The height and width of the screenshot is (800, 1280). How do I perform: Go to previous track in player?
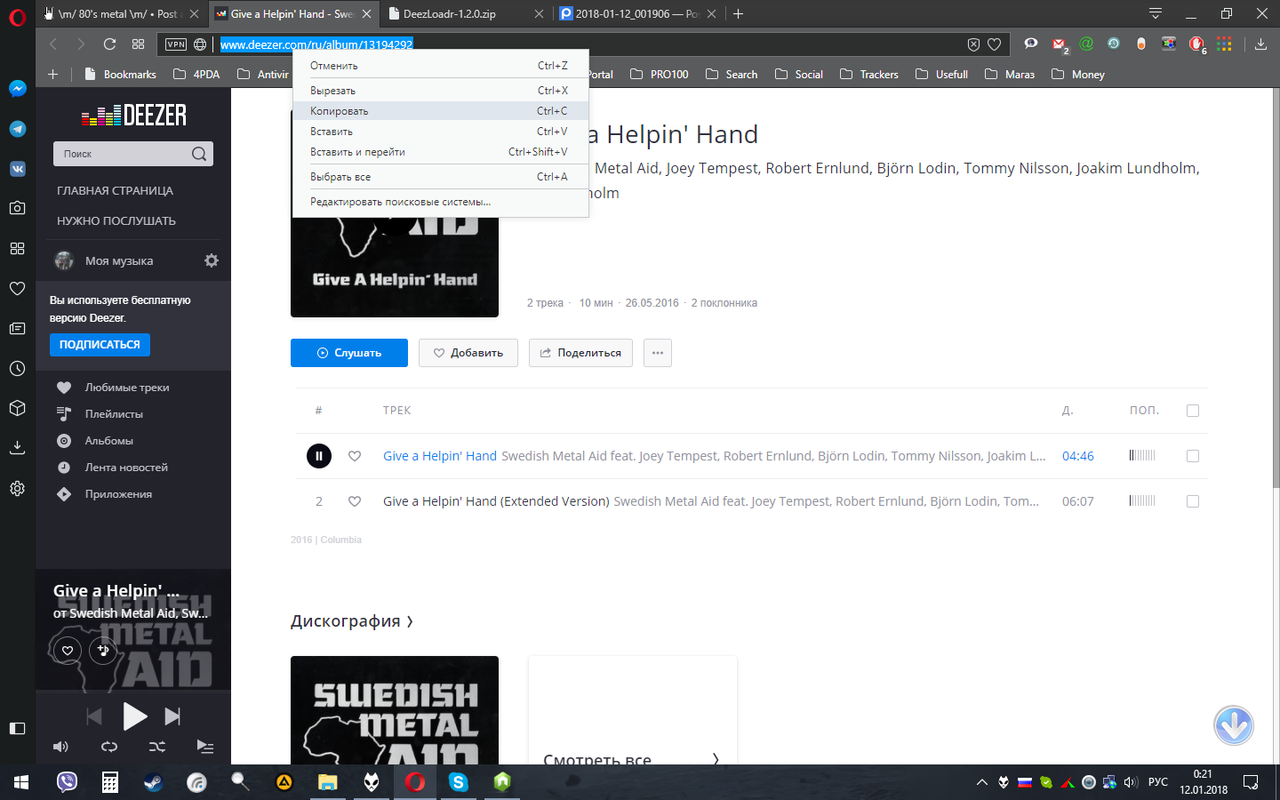pyautogui.click(x=94, y=716)
